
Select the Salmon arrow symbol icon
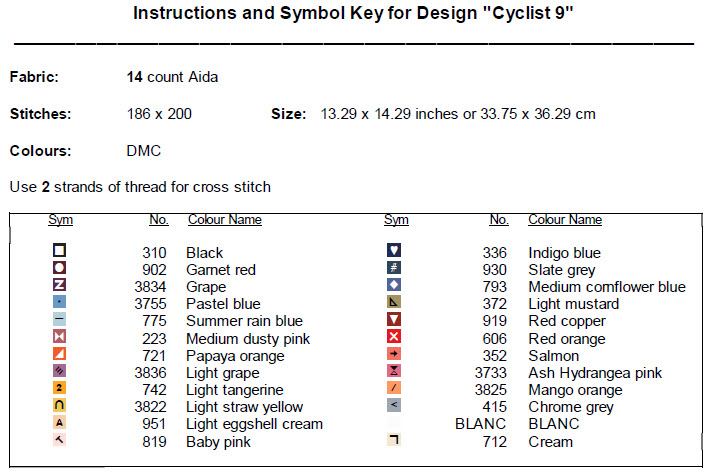point(394,355)
